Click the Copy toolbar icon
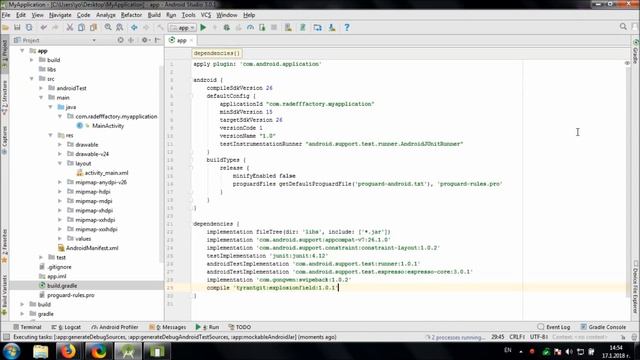Viewport: 640px width, 360px height. 81,27
